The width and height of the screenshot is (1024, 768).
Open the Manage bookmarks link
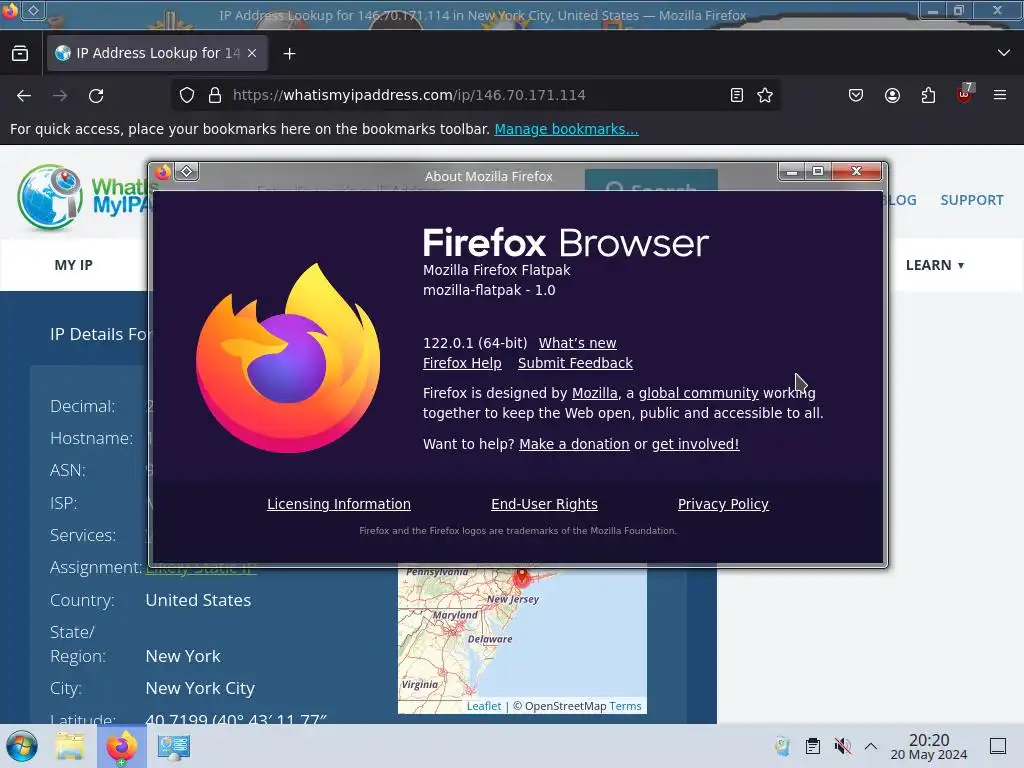click(566, 129)
